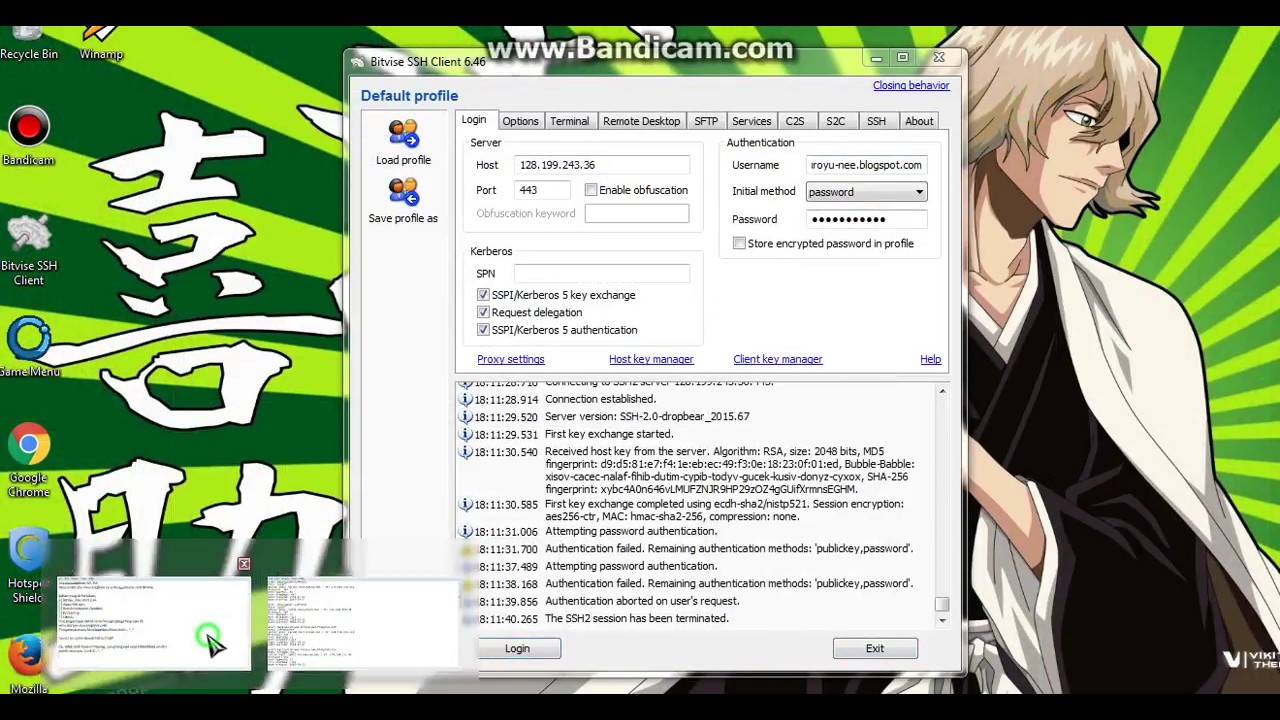The width and height of the screenshot is (1280, 720).
Task: Click the Username input field
Action: [x=866, y=165]
